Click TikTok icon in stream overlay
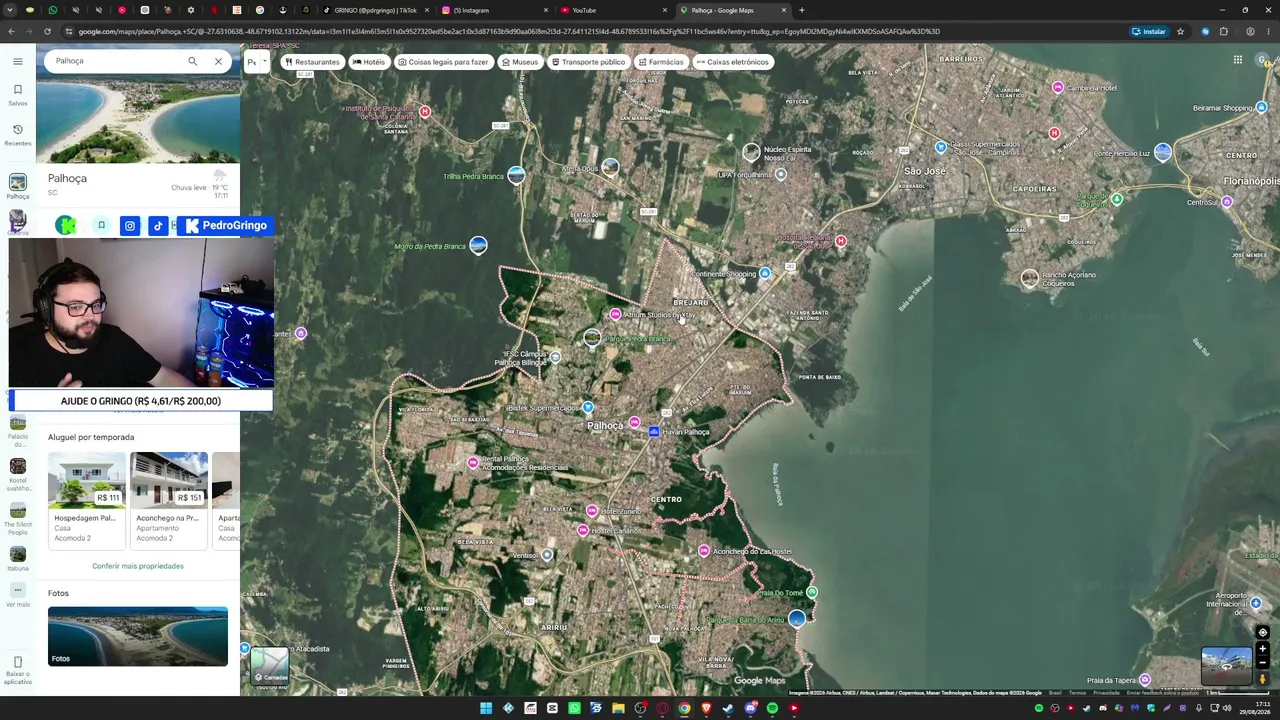The height and width of the screenshot is (720, 1280). [x=158, y=226]
